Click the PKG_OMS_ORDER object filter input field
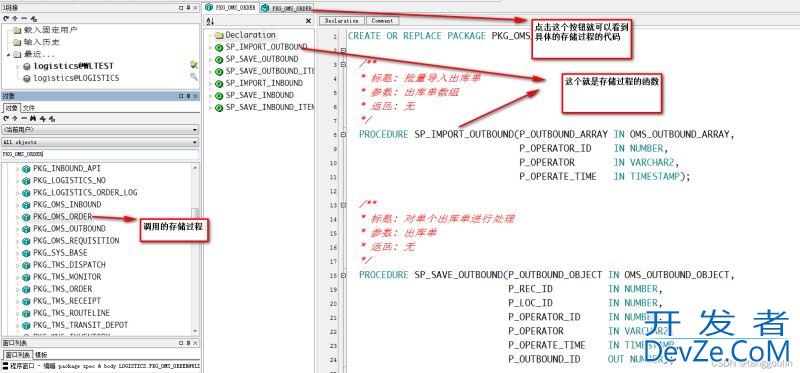This screenshot has width=800, height=373. click(100, 154)
